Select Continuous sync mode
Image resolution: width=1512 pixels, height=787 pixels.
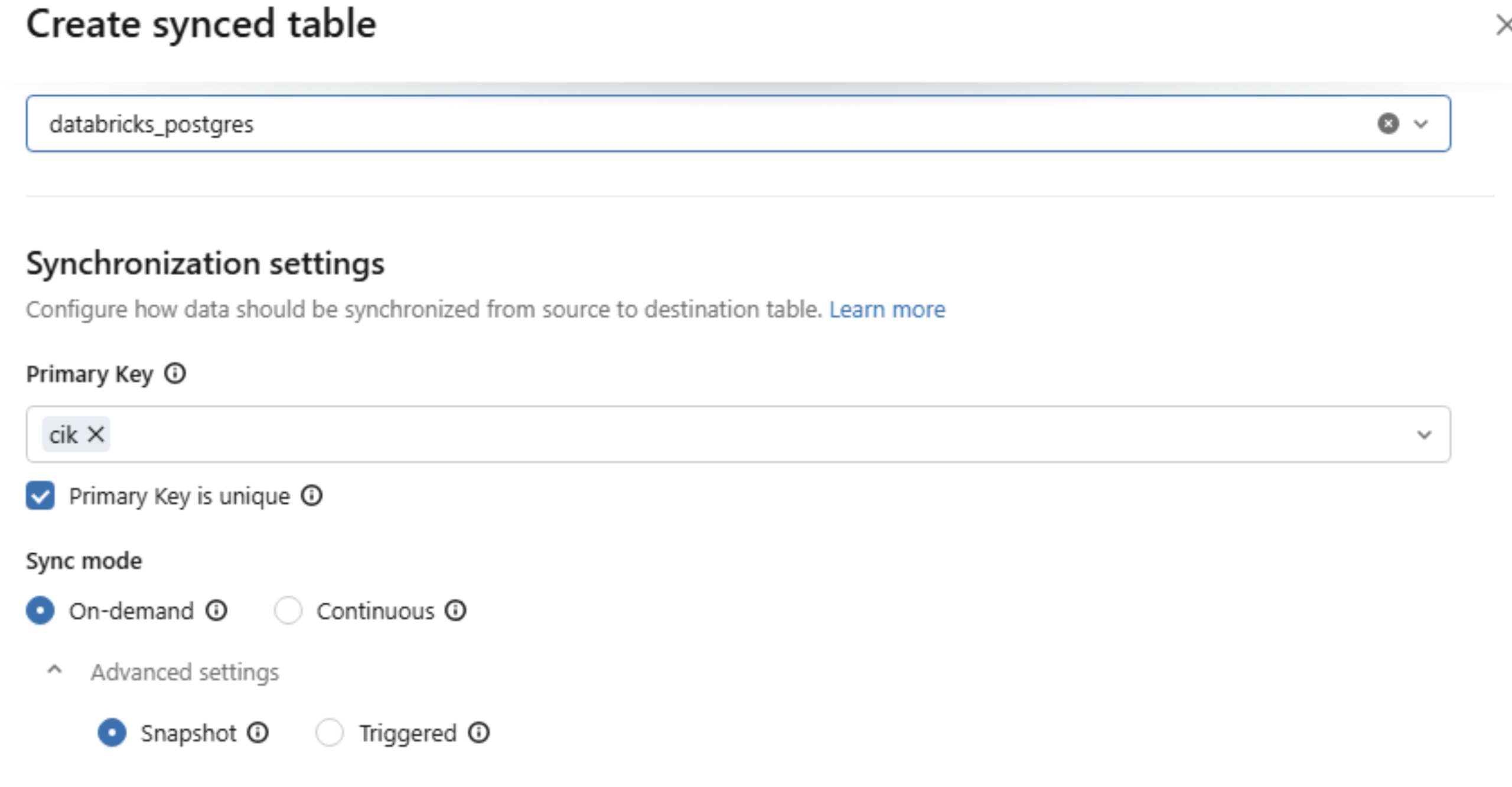click(x=288, y=610)
